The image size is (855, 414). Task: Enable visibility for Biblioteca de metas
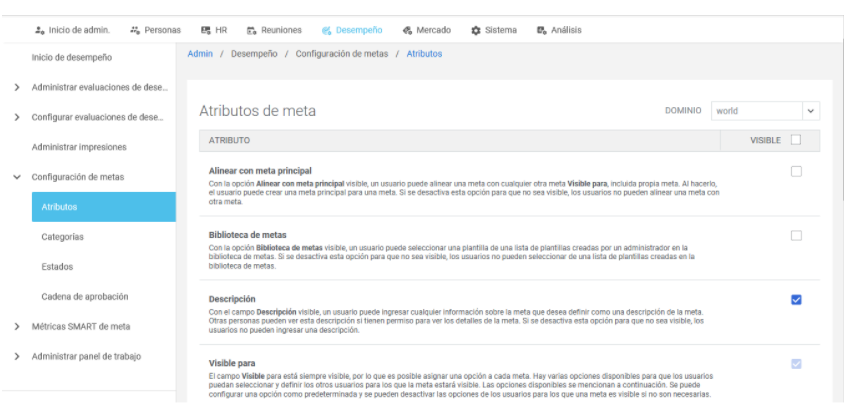[x=796, y=236]
